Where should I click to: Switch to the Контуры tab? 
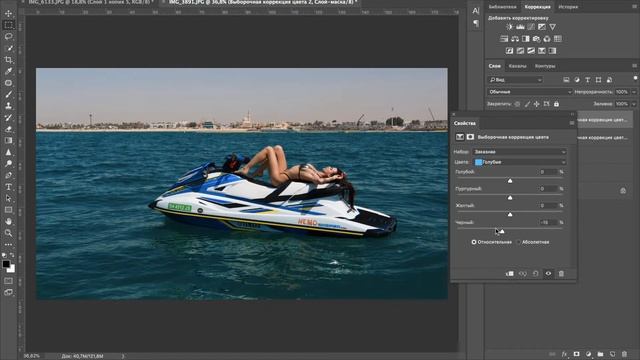coord(545,66)
